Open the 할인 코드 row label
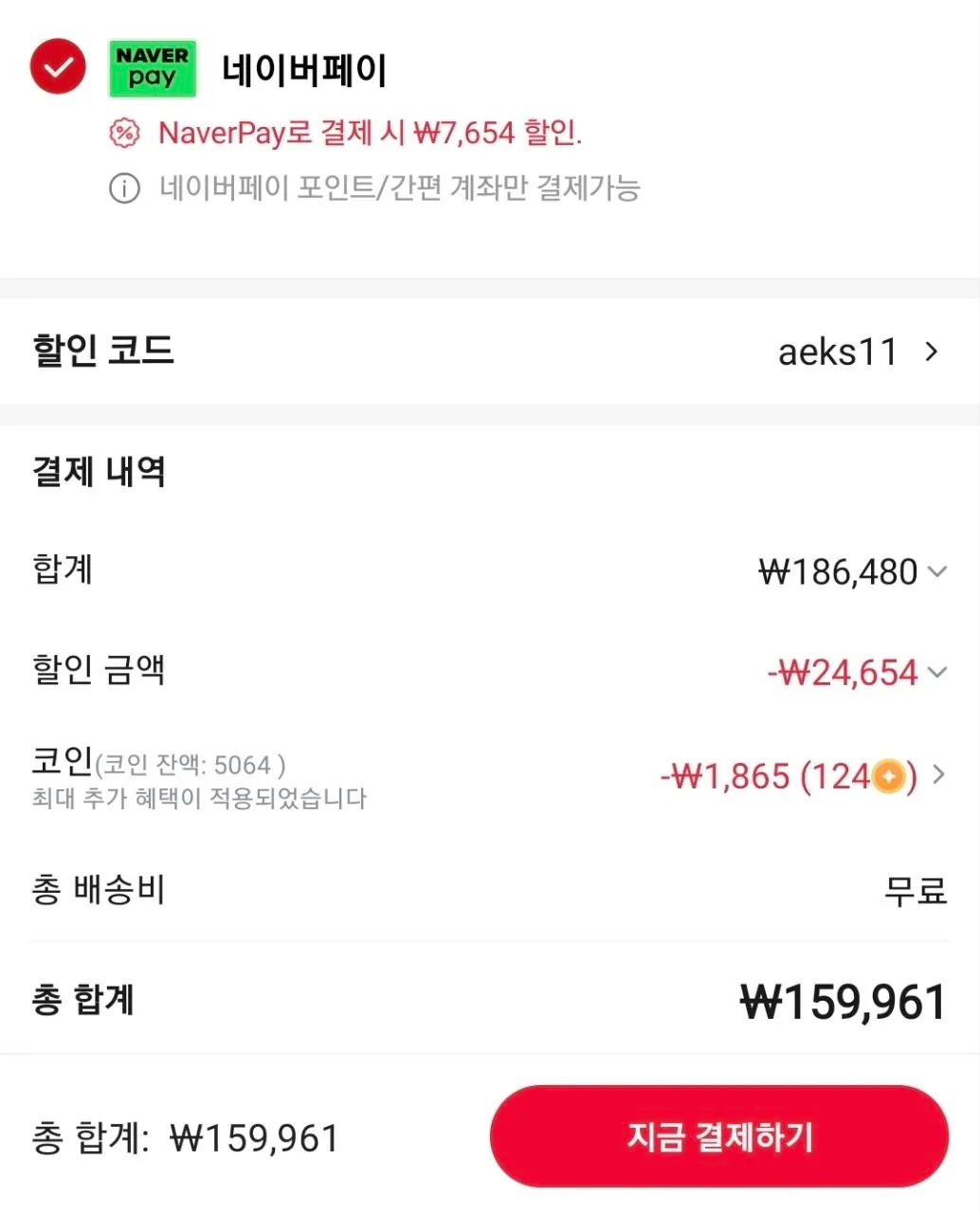980x1213 pixels. click(103, 351)
